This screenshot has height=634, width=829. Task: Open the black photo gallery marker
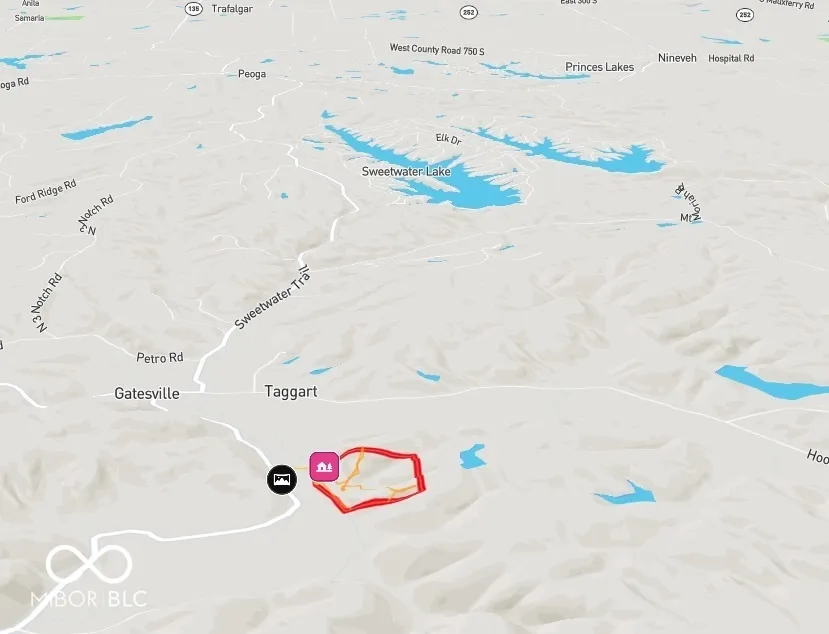[x=282, y=480]
